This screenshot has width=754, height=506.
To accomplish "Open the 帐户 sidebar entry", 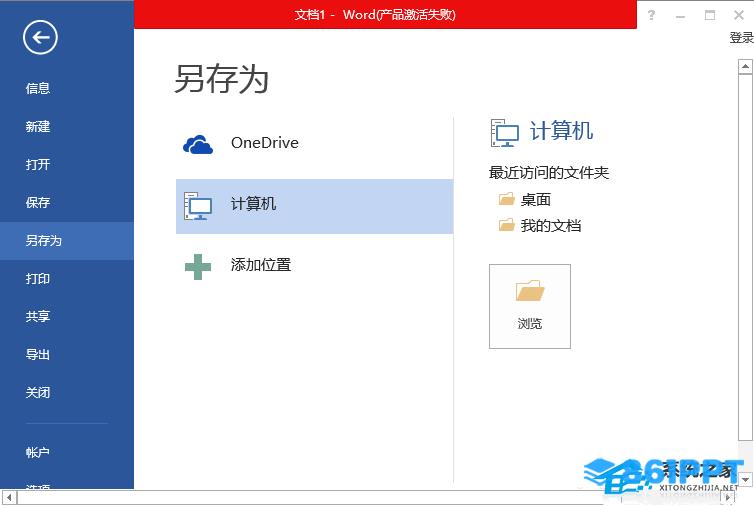I will [38, 452].
